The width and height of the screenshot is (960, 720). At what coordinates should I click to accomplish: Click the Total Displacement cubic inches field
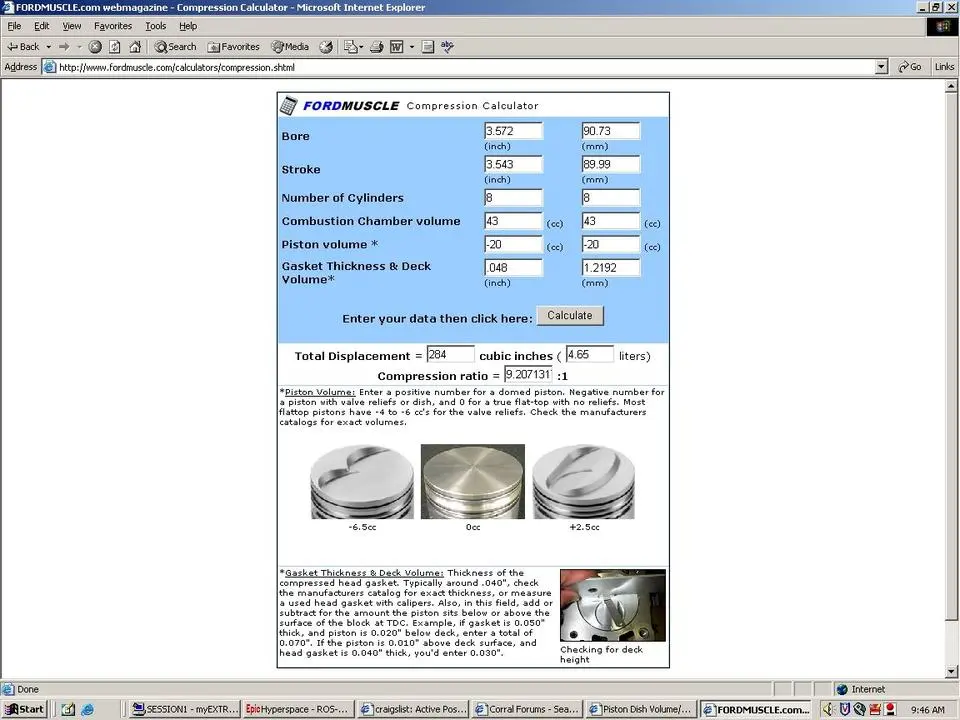click(x=450, y=354)
